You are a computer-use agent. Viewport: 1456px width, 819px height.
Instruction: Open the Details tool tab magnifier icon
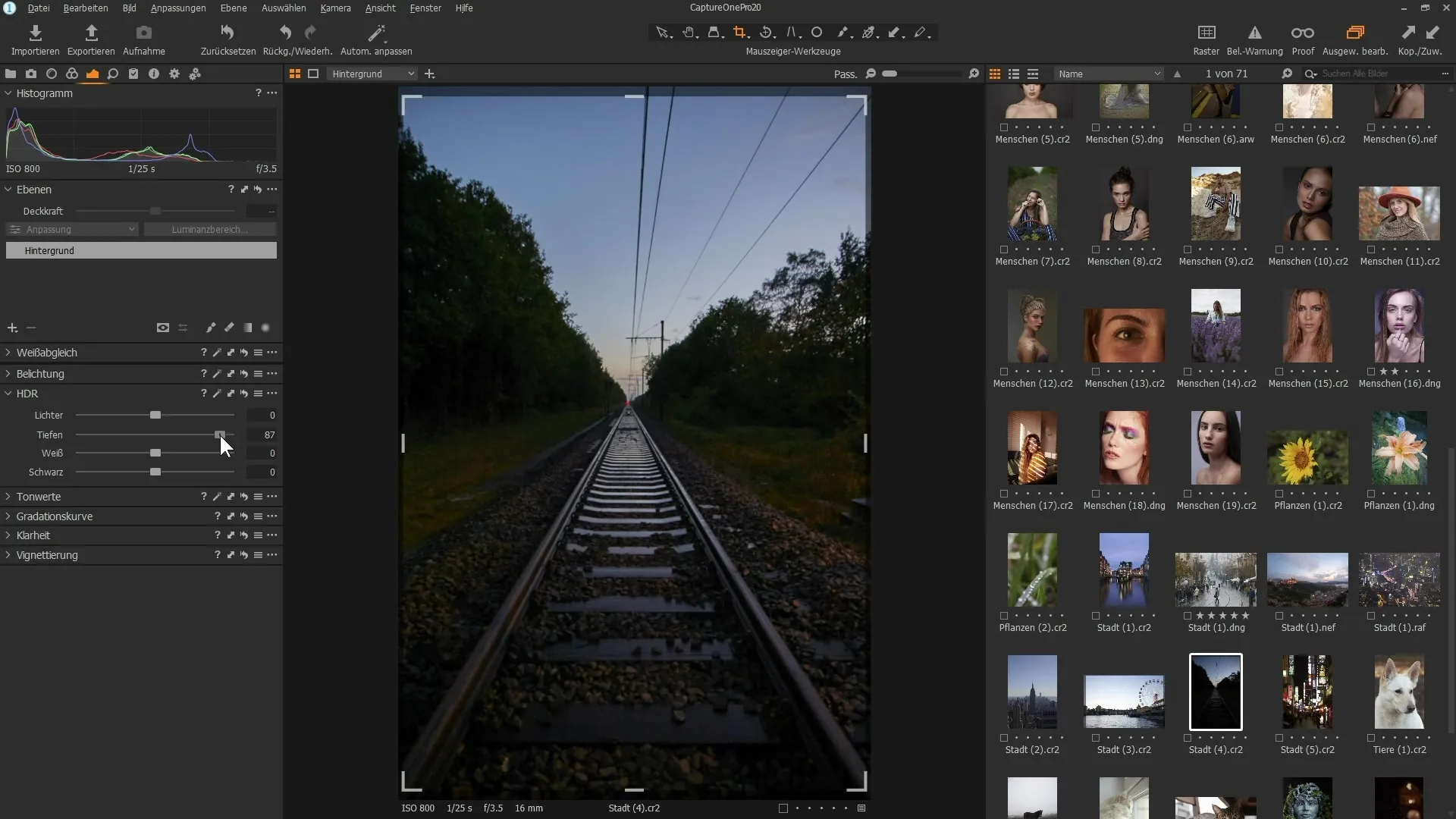[113, 74]
